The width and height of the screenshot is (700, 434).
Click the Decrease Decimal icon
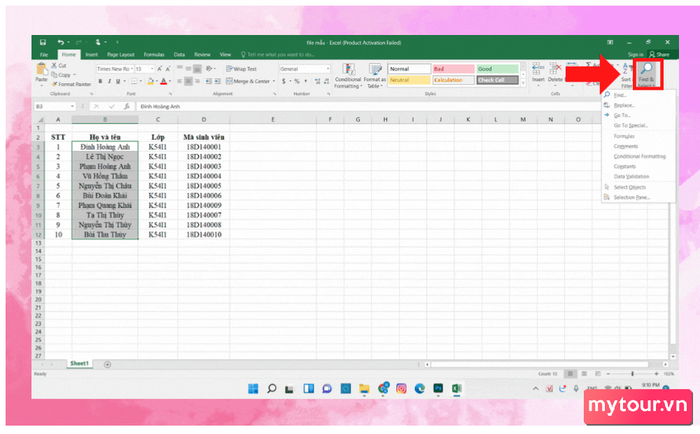click(326, 81)
